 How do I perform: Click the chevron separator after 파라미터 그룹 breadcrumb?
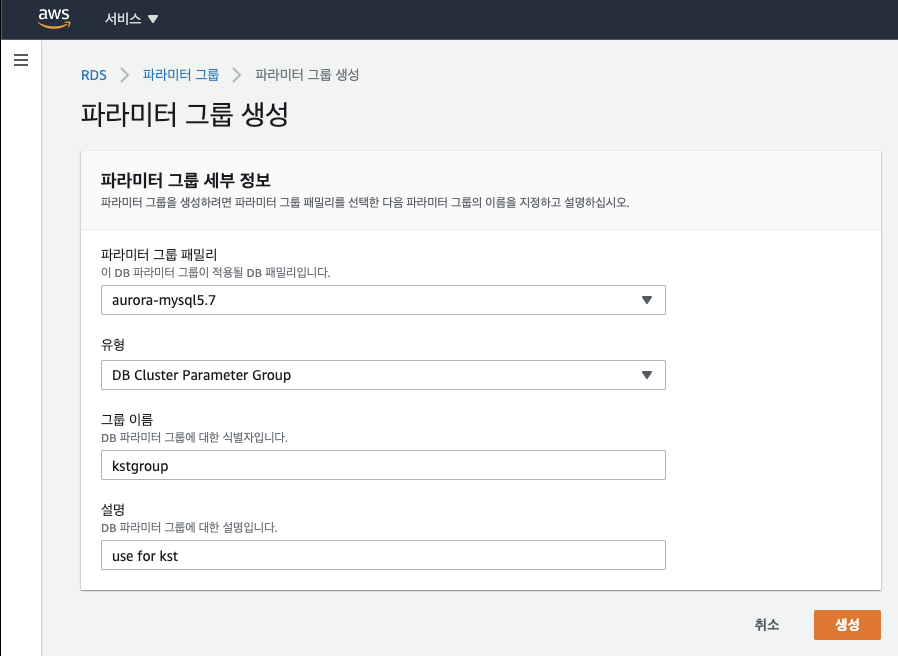pyautogui.click(x=237, y=75)
